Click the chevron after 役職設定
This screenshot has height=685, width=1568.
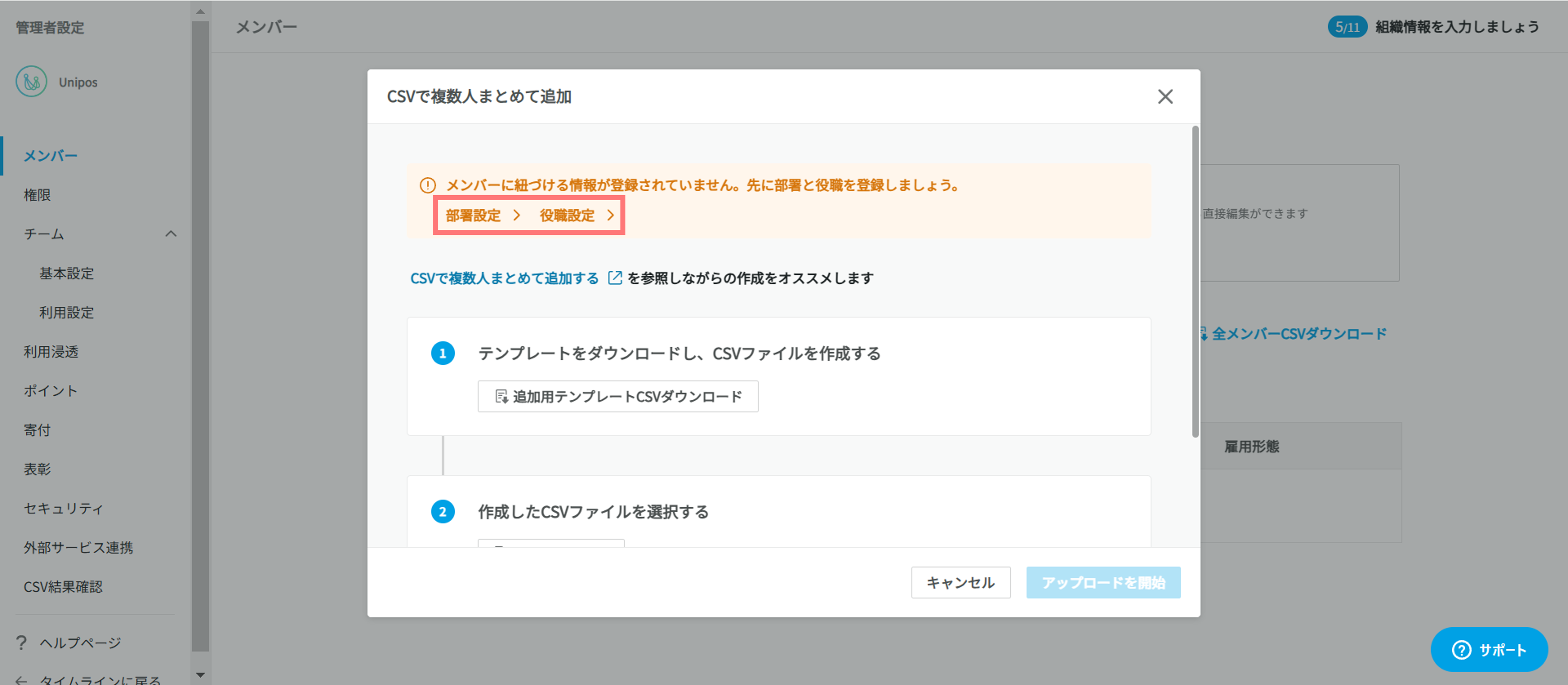(x=610, y=216)
